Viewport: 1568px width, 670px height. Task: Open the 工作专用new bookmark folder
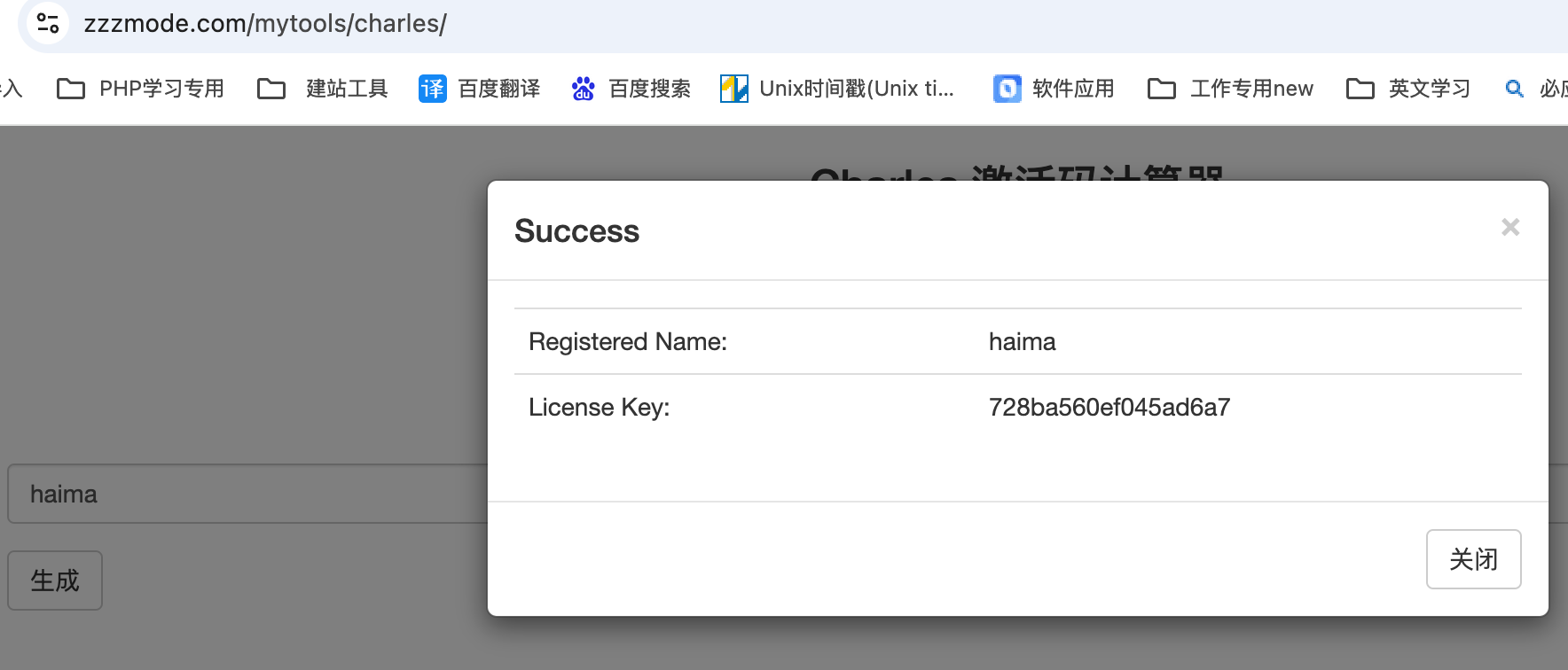1230,89
